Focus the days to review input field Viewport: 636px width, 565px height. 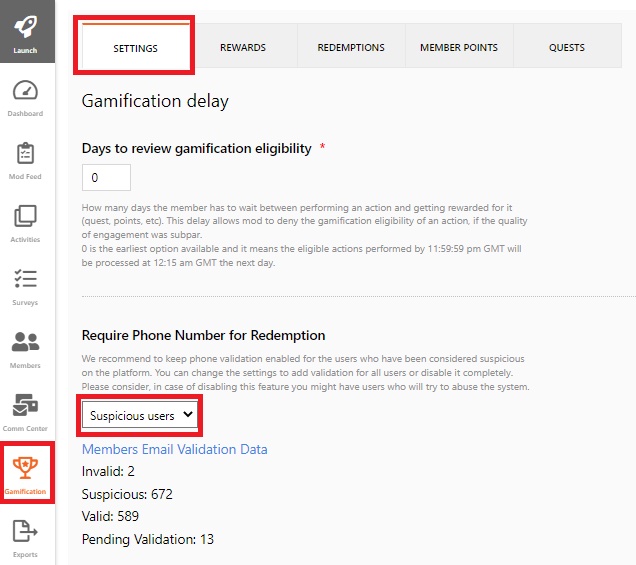point(106,177)
